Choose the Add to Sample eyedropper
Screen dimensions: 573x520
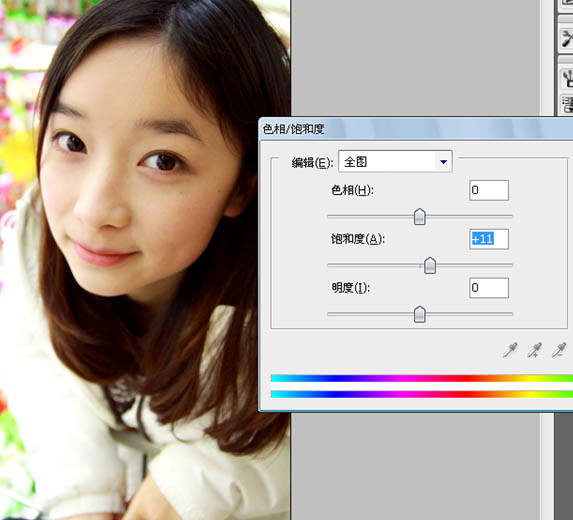click(535, 350)
